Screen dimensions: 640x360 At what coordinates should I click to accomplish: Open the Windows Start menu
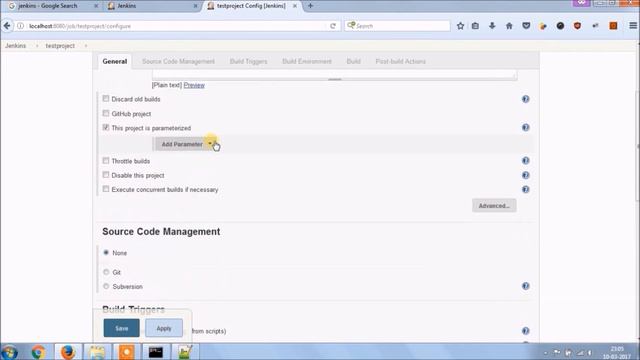[x=9, y=352]
